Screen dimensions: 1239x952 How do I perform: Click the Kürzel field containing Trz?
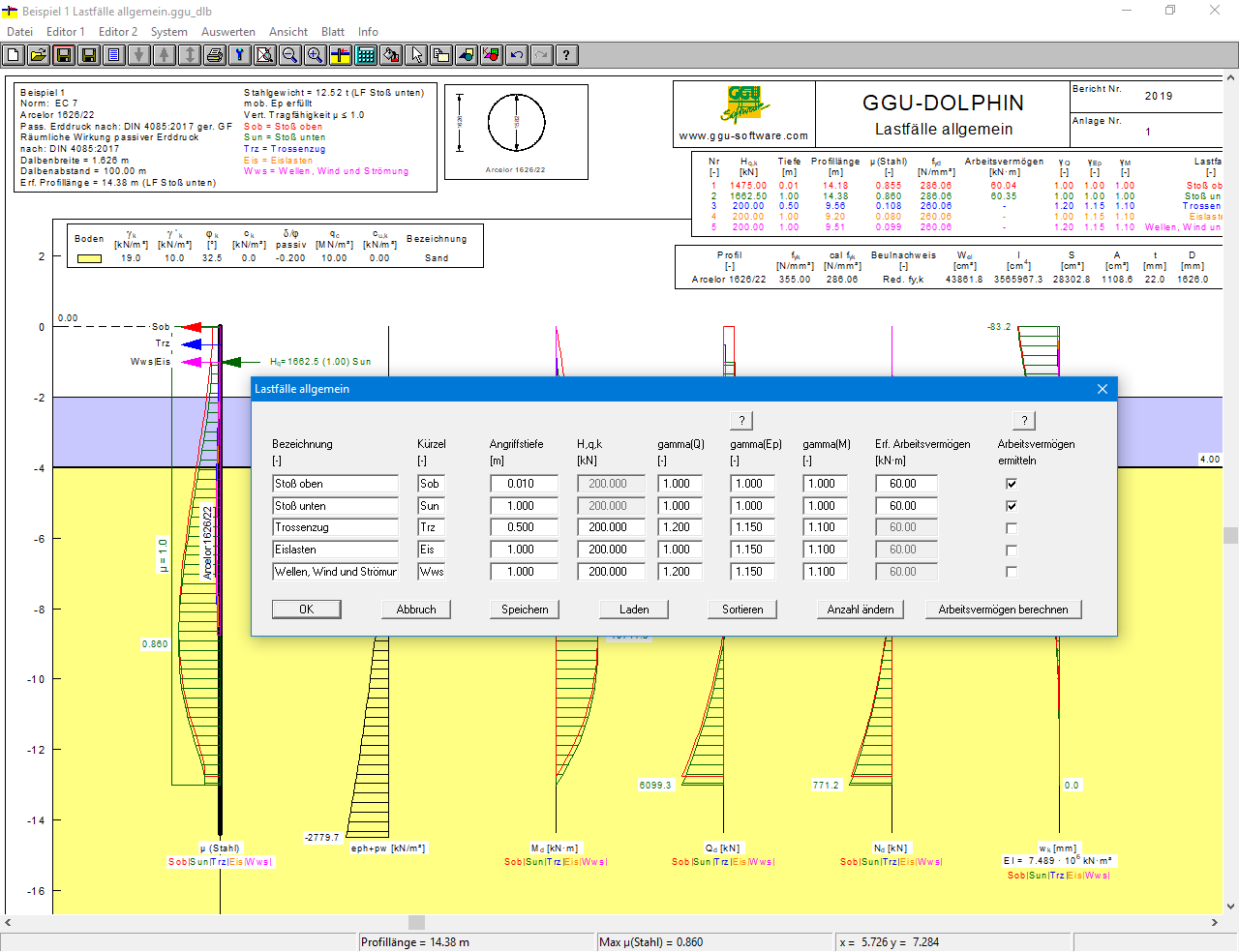432,528
